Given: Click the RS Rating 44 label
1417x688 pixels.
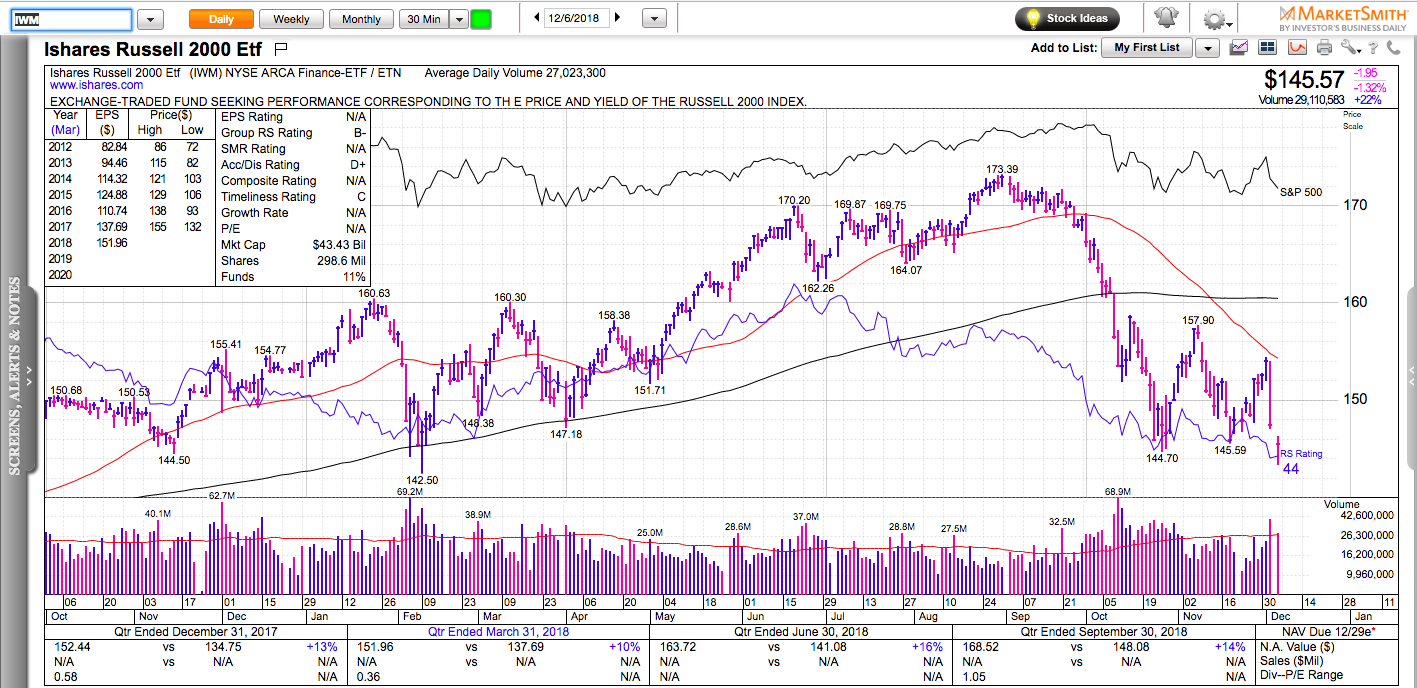Looking at the screenshot, I should (1300, 461).
